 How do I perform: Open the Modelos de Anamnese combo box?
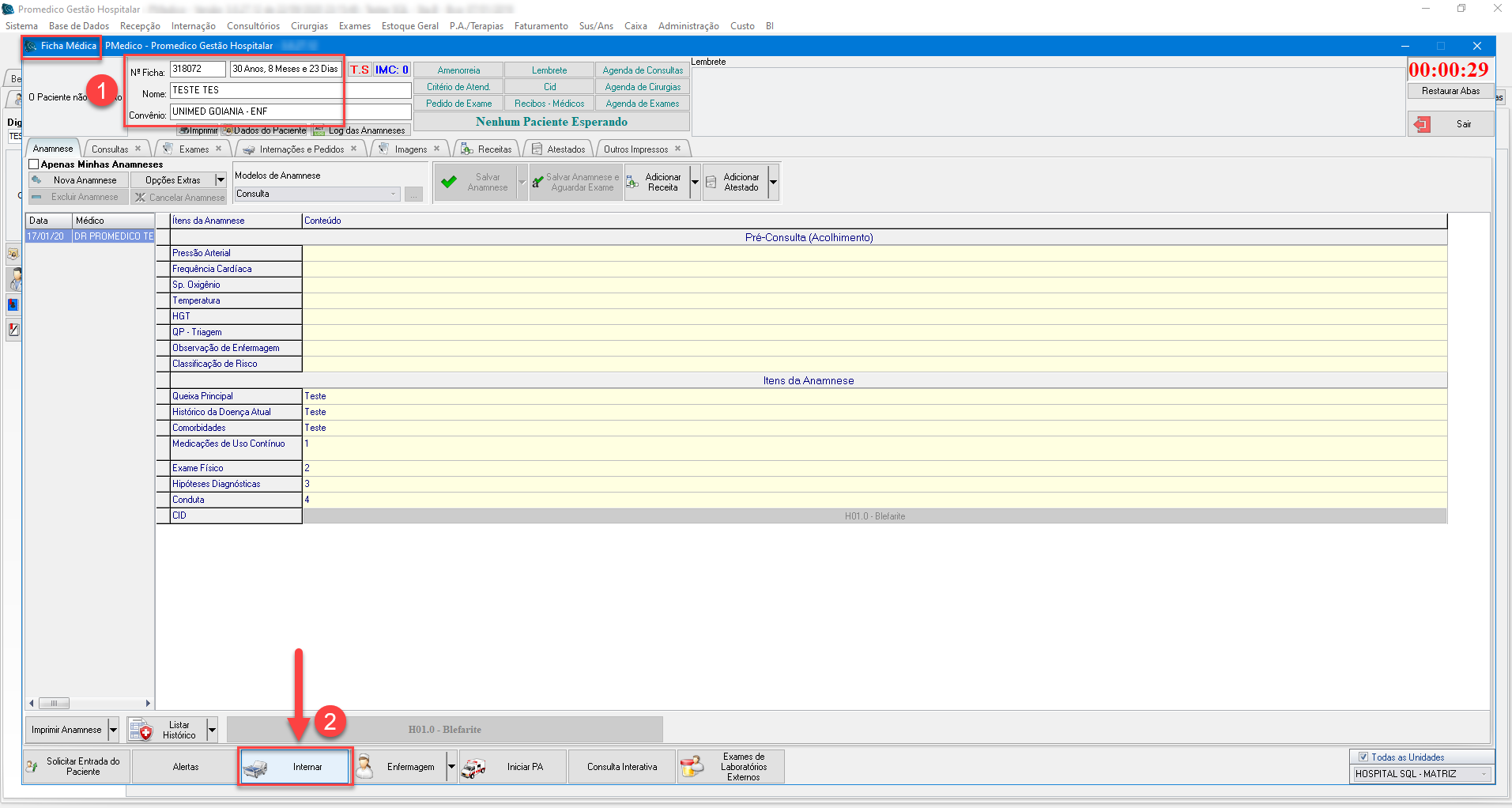(x=317, y=194)
